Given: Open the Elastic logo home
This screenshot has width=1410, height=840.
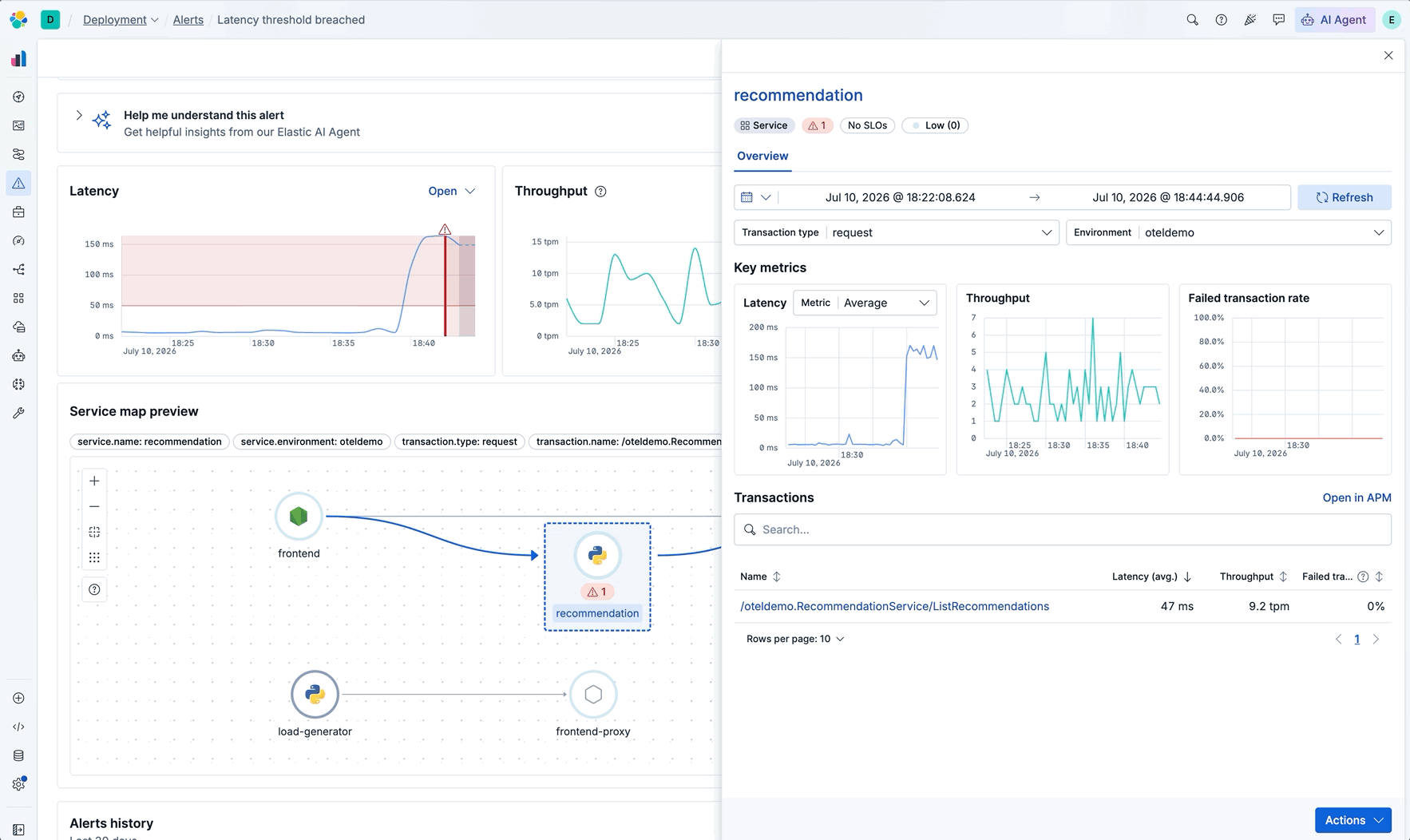Looking at the screenshot, I should coord(18,19).
